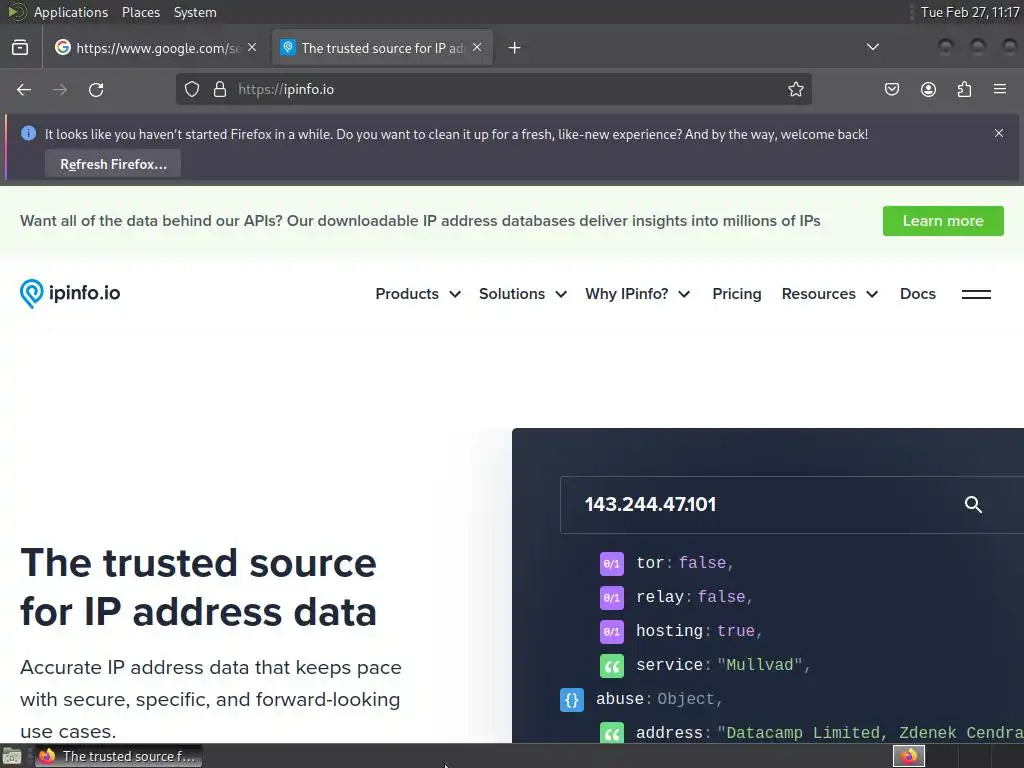Expand the list all tabs chevron
The height and width of the screenshot is (768, 1024).
pos(872,47)
